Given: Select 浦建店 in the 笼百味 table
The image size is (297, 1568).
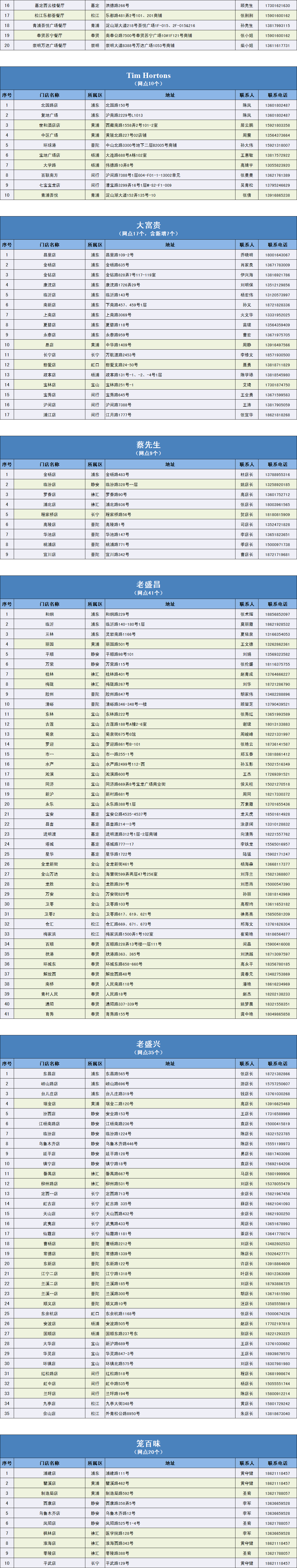Looking at the screenshot, I should (49, 1473).
